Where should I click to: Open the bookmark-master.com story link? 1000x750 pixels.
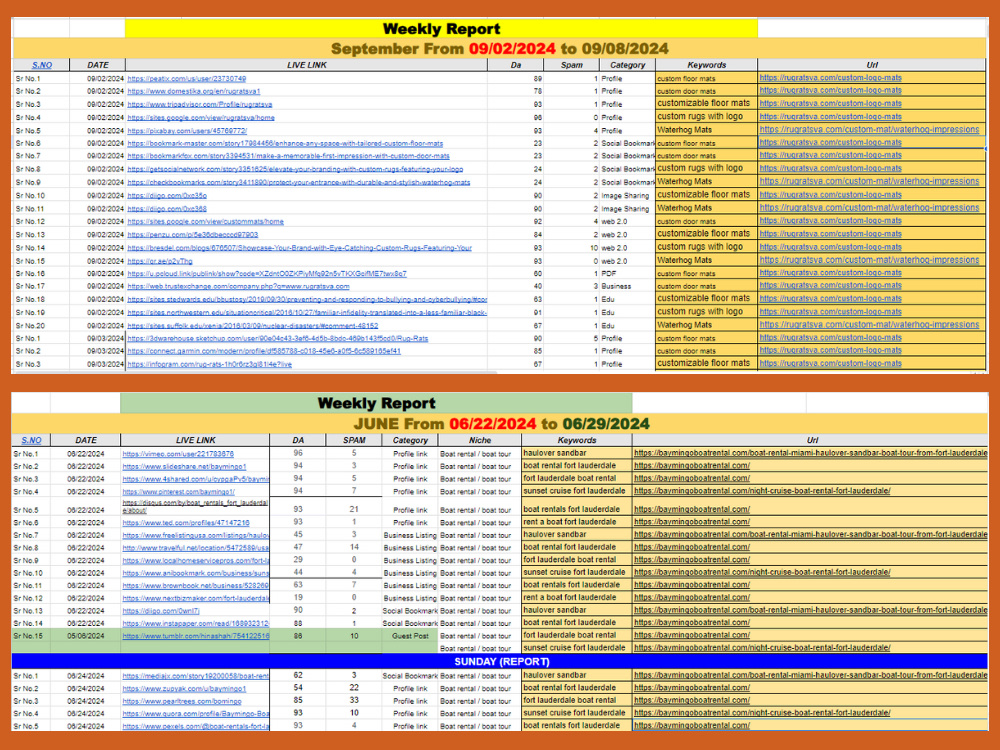pyautogui.click(x=285, y=144)
